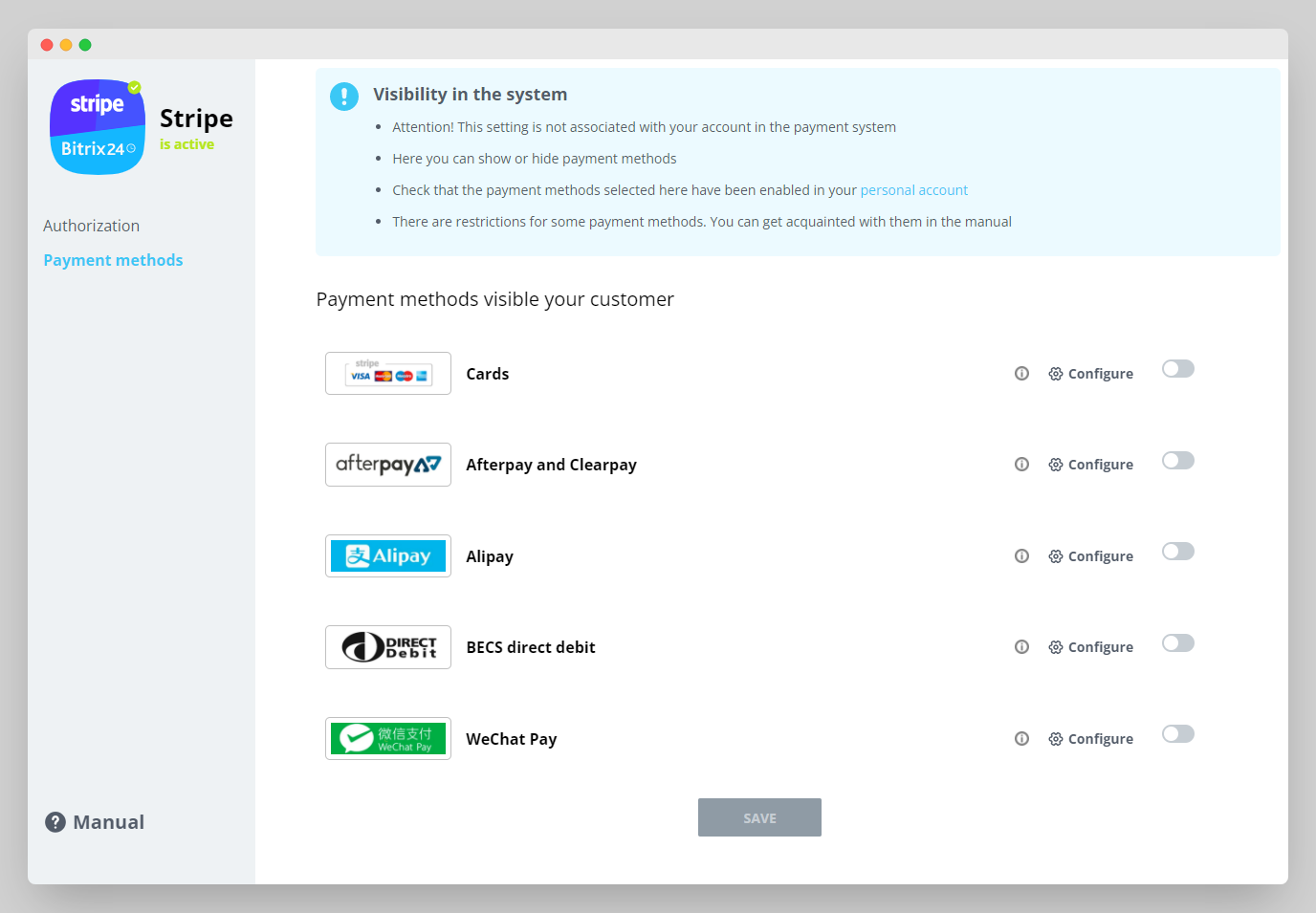Enable Afterpay and Clearpay toggle
1316x913 pixels.
coord(1177,461)
